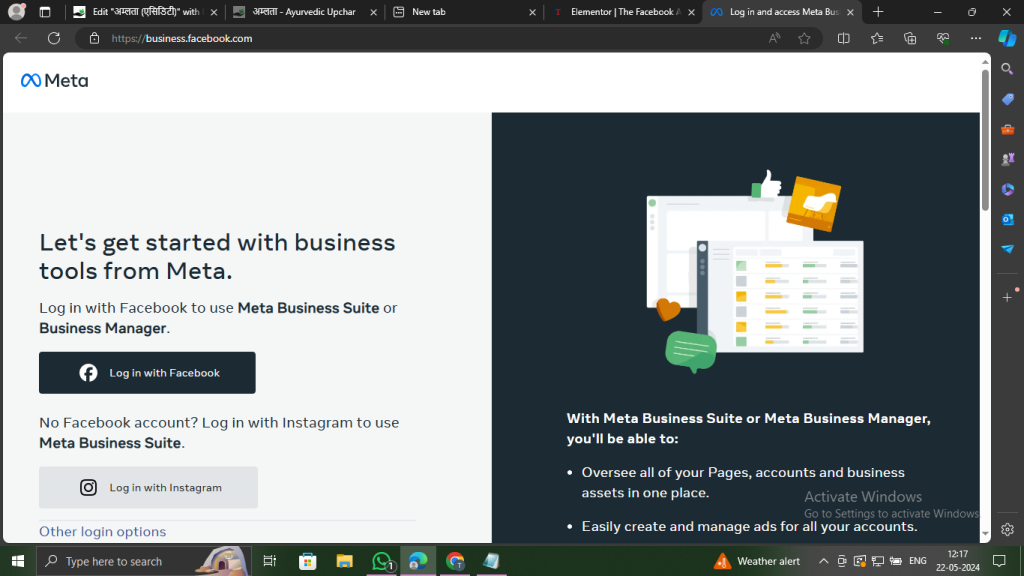Viewport: 1024px width, 576px height.
Task: Open the Windows Start menu
Action: (x=18, y=561)
